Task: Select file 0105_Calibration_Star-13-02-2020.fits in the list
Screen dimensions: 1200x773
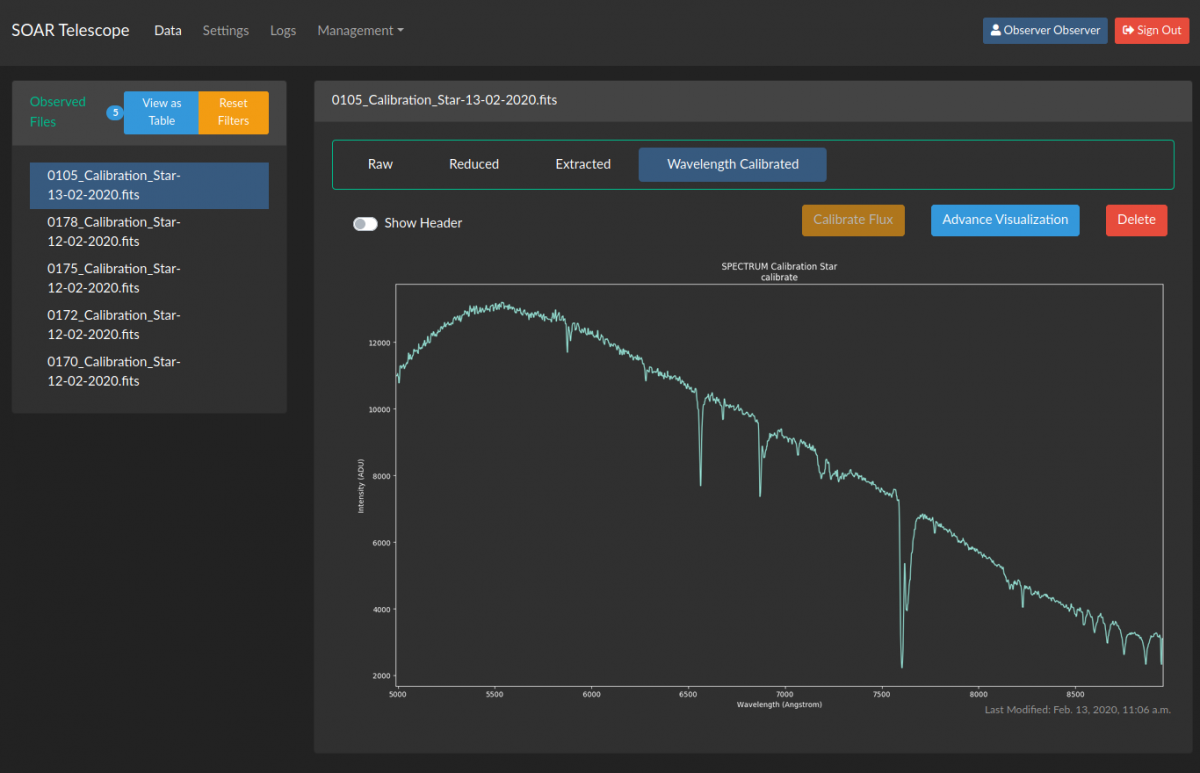Action: (x=149, y=186)
